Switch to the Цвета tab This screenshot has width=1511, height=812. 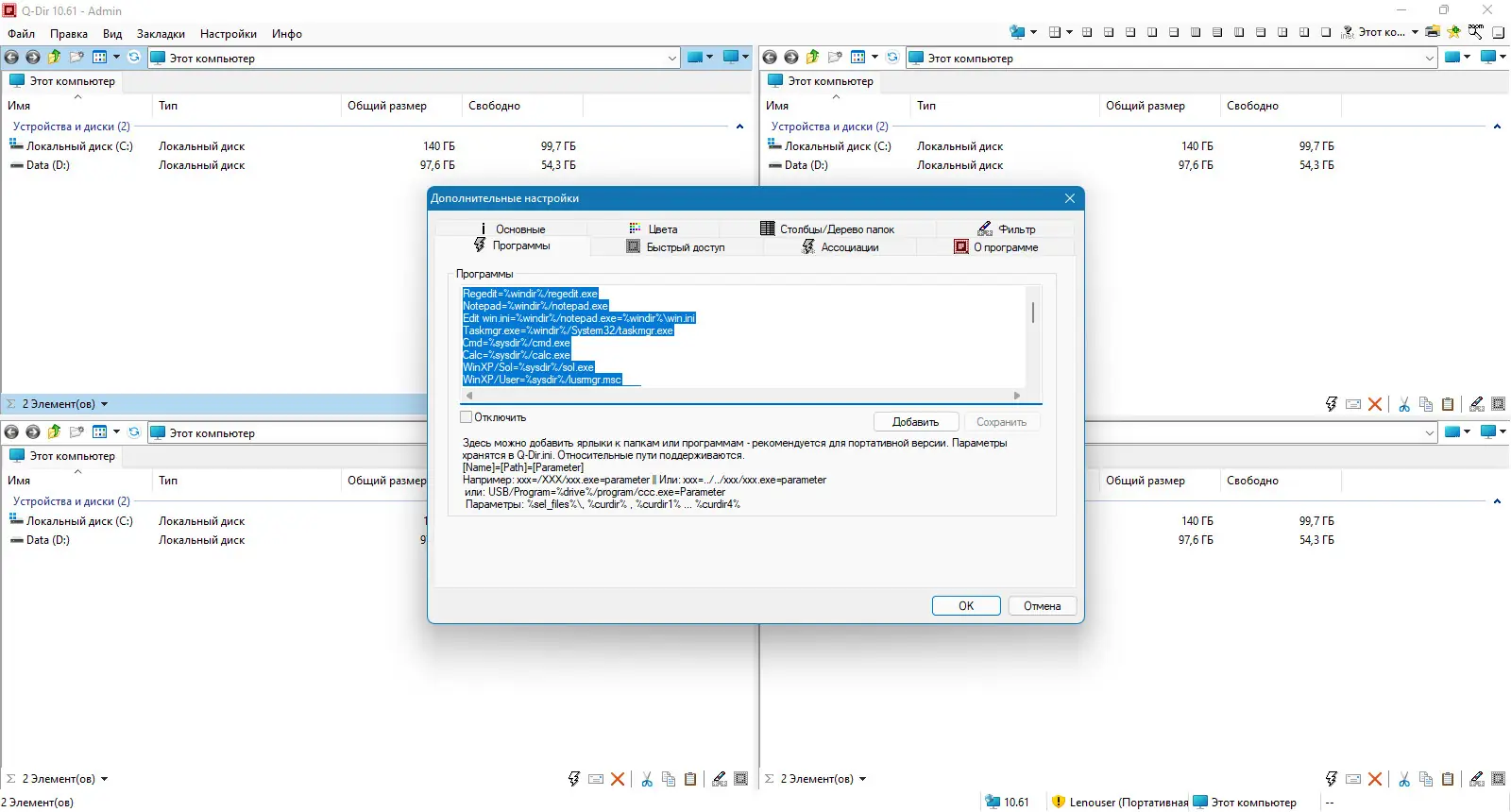654,228
